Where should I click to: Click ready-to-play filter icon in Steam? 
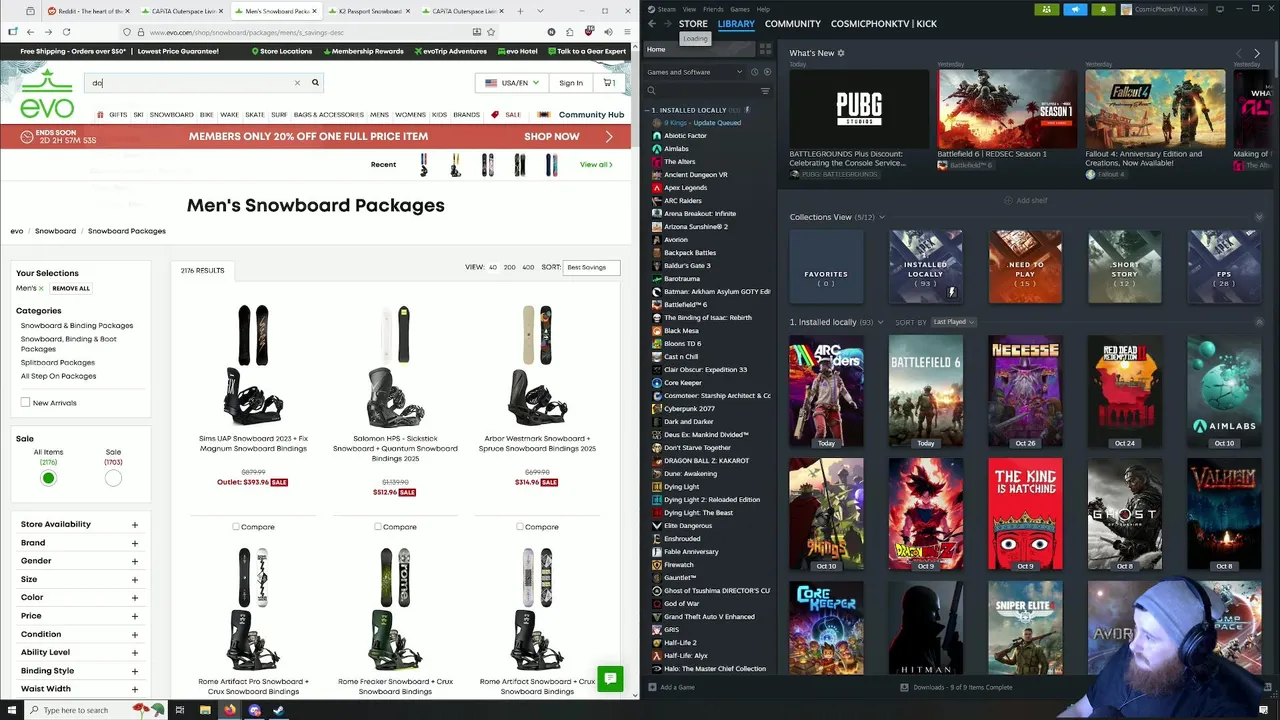[767, 72]
